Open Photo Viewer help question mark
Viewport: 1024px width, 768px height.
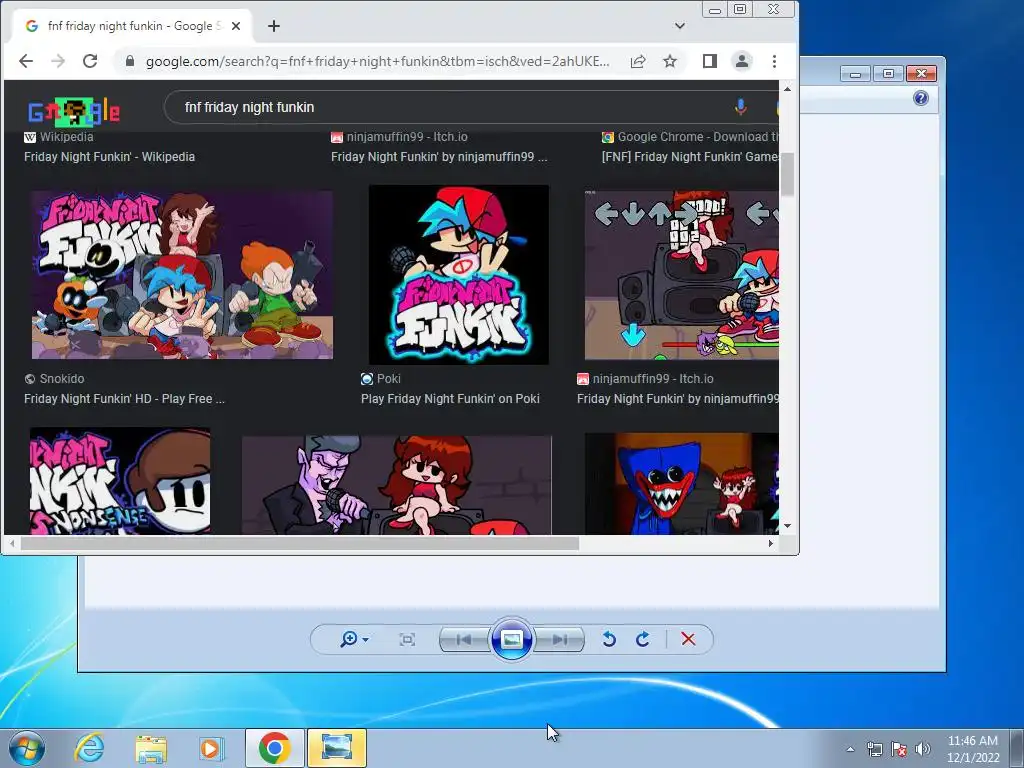(x=921, y=98)
